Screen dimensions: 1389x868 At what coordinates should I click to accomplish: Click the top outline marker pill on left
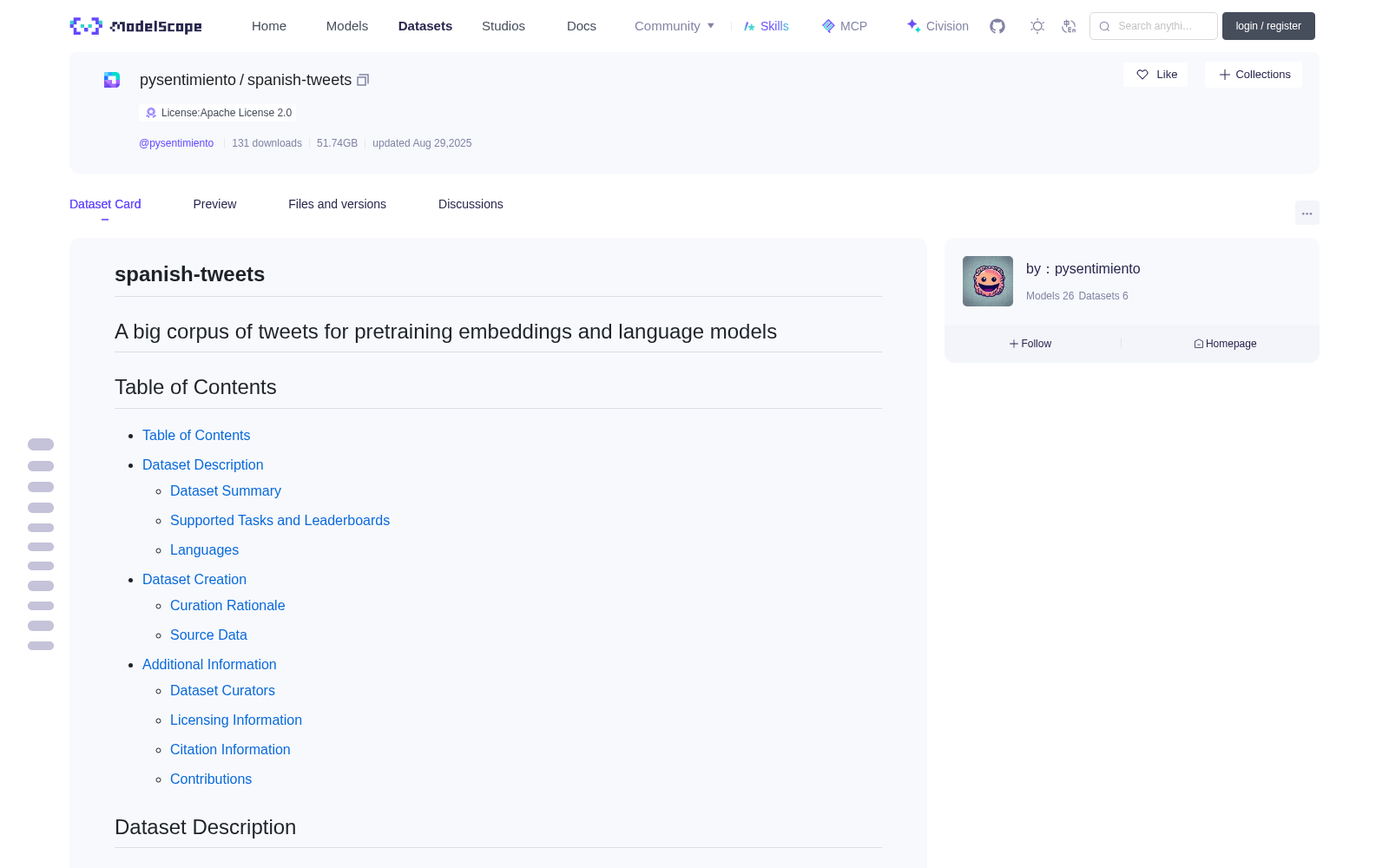(41, 444)
